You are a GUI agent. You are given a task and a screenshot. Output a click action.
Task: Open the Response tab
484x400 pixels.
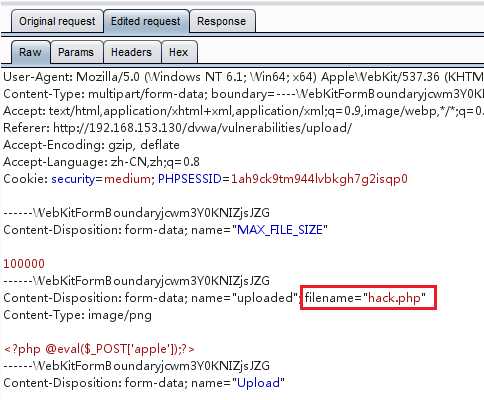pos(222,21)
